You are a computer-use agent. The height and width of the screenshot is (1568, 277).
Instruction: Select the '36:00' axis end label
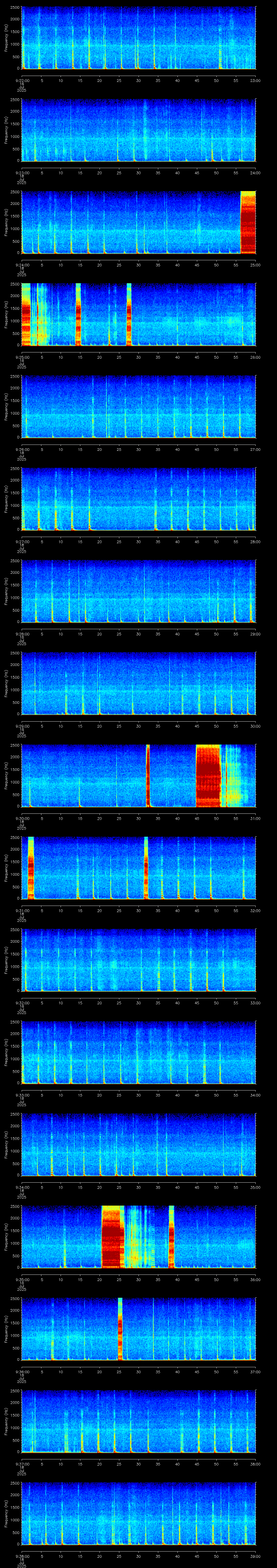pos(256,1279)
